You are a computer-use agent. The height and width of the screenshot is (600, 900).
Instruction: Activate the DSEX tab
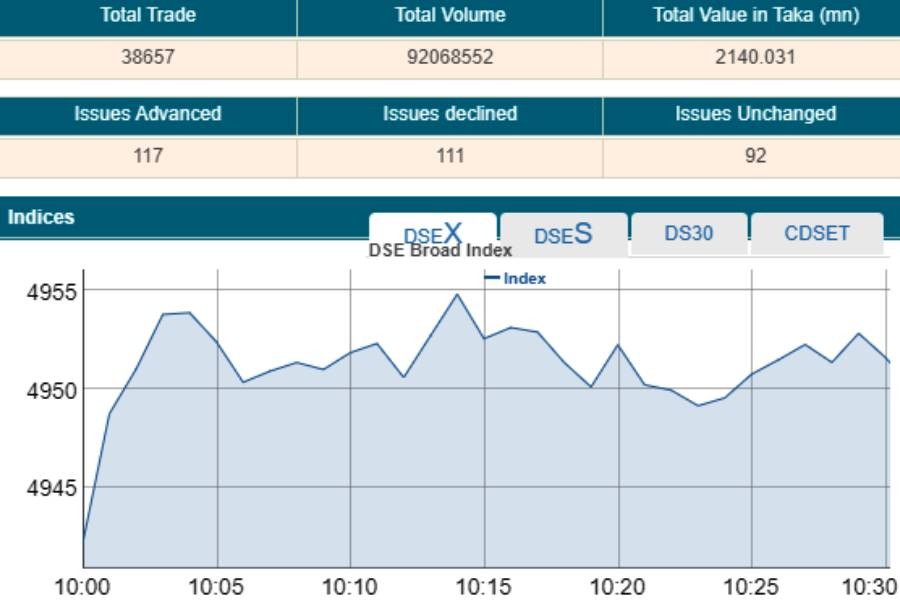coord(432,231)
